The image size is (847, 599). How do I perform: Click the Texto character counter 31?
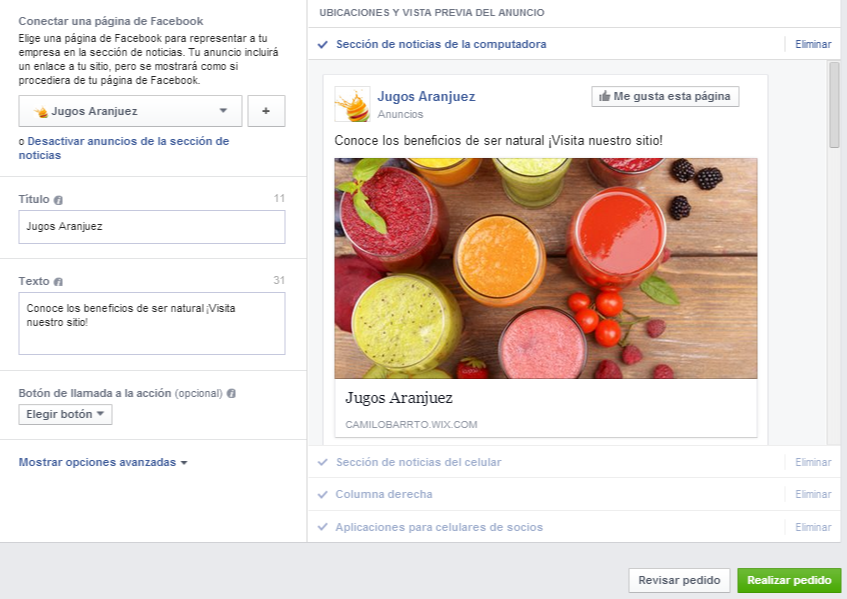tap(279, 280)
